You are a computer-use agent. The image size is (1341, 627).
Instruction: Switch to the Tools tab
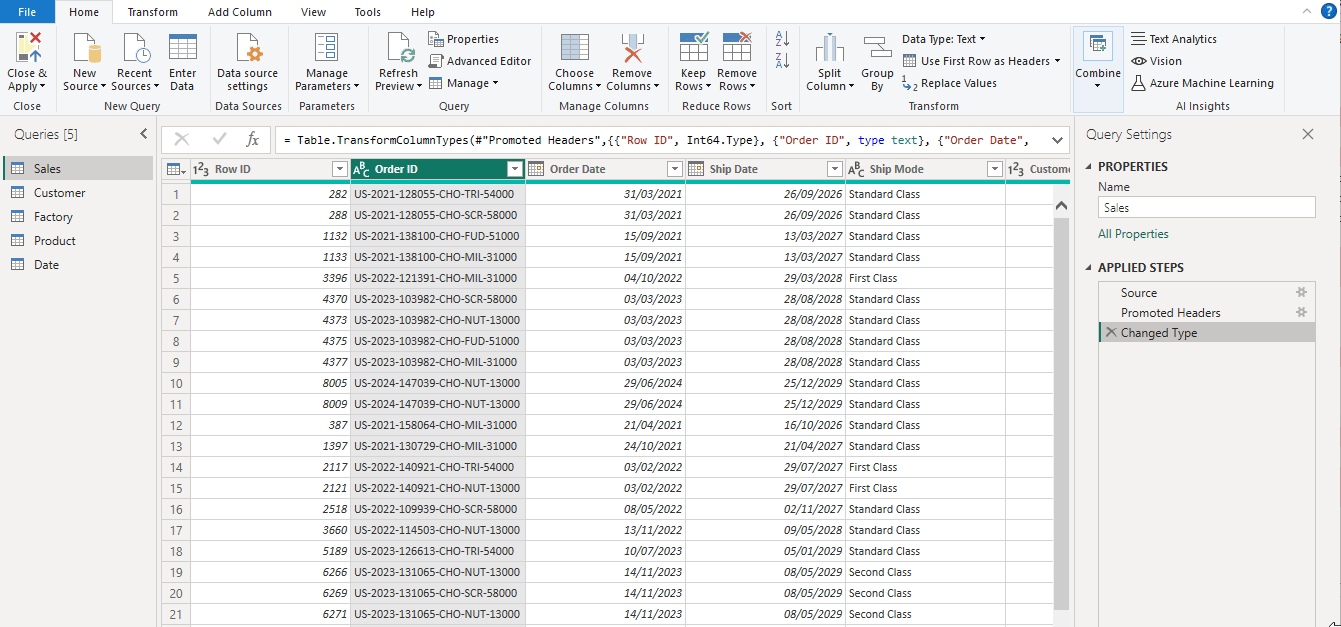pyautogui.click(x=367, y=12)
